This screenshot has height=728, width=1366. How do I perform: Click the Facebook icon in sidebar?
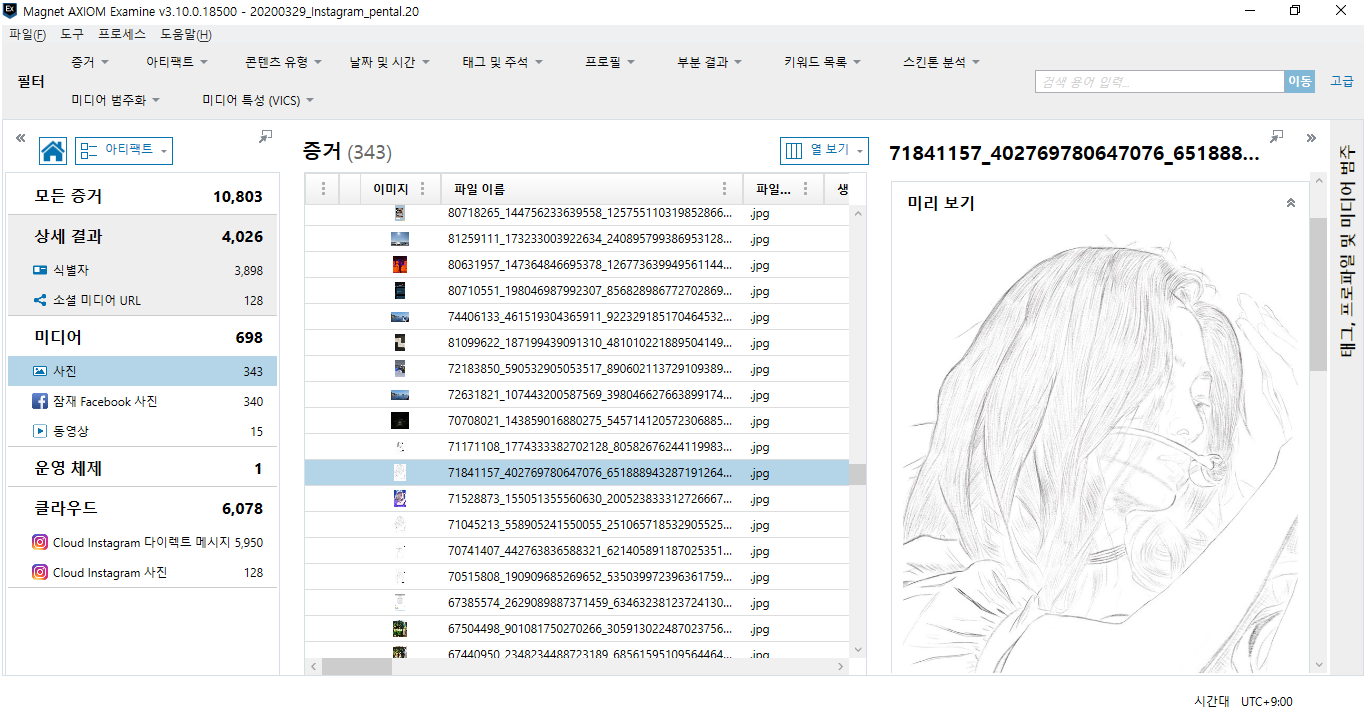(40, 401)
